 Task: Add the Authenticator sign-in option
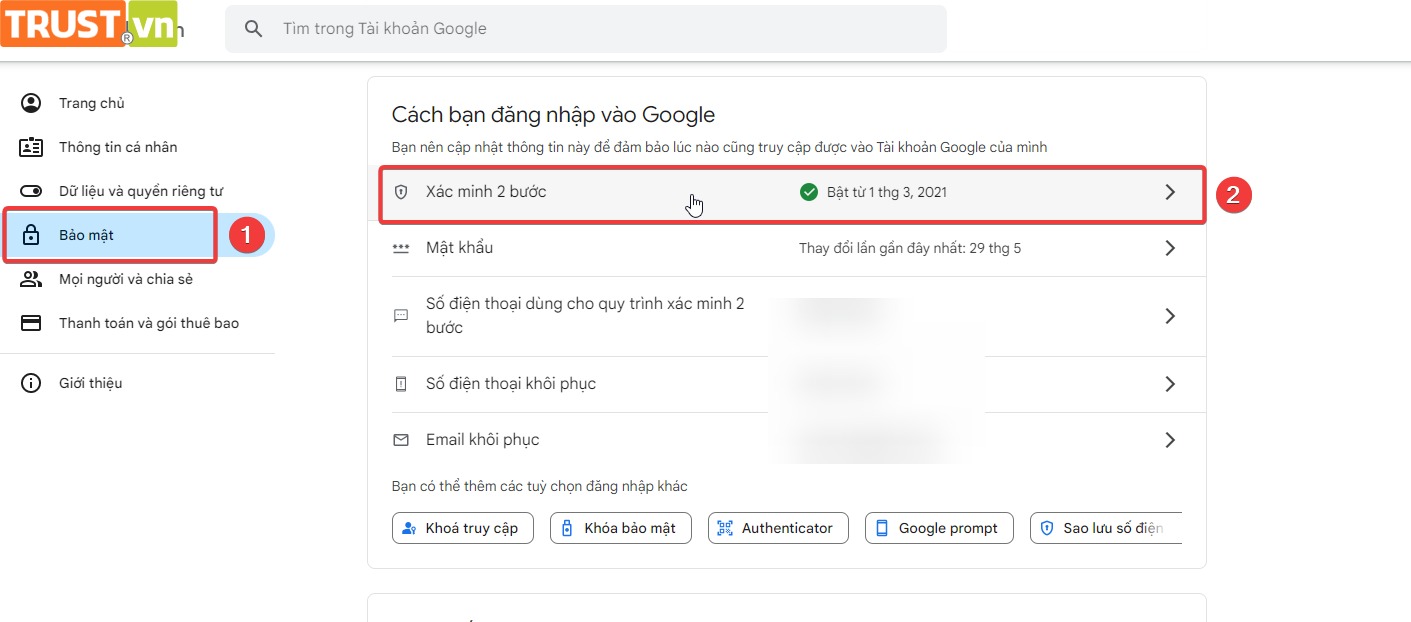click(x=778, y=528)
